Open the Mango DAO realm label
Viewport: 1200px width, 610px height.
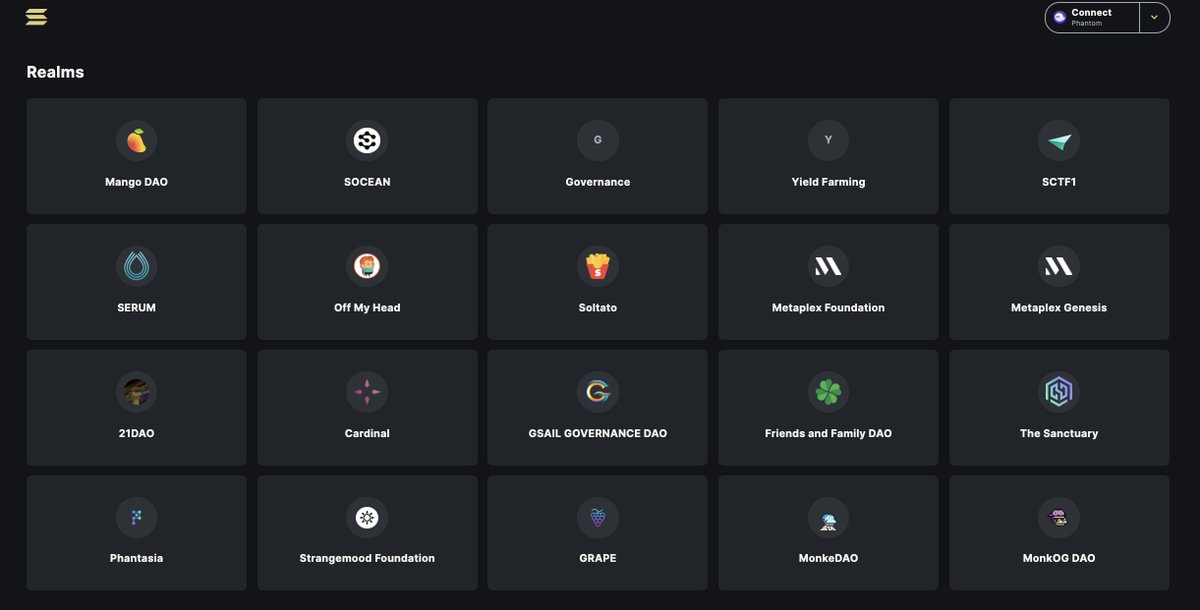point(137,182)
